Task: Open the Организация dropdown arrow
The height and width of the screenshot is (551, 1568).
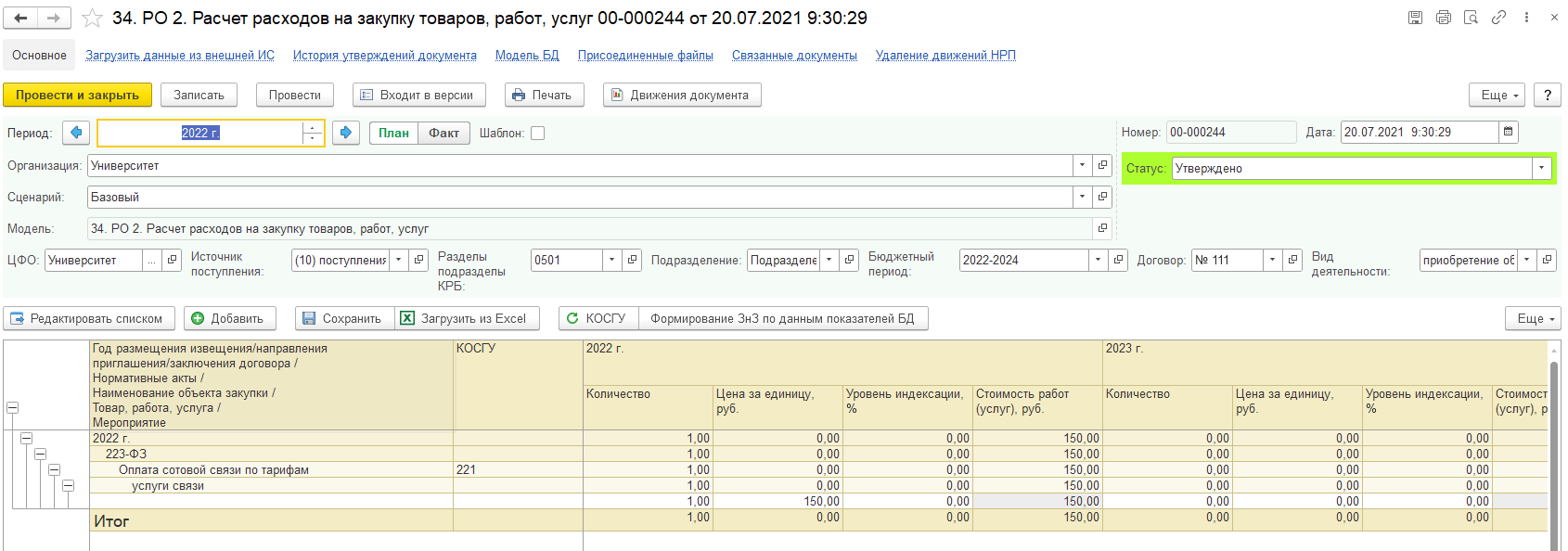Action: tap(1082, 165)
